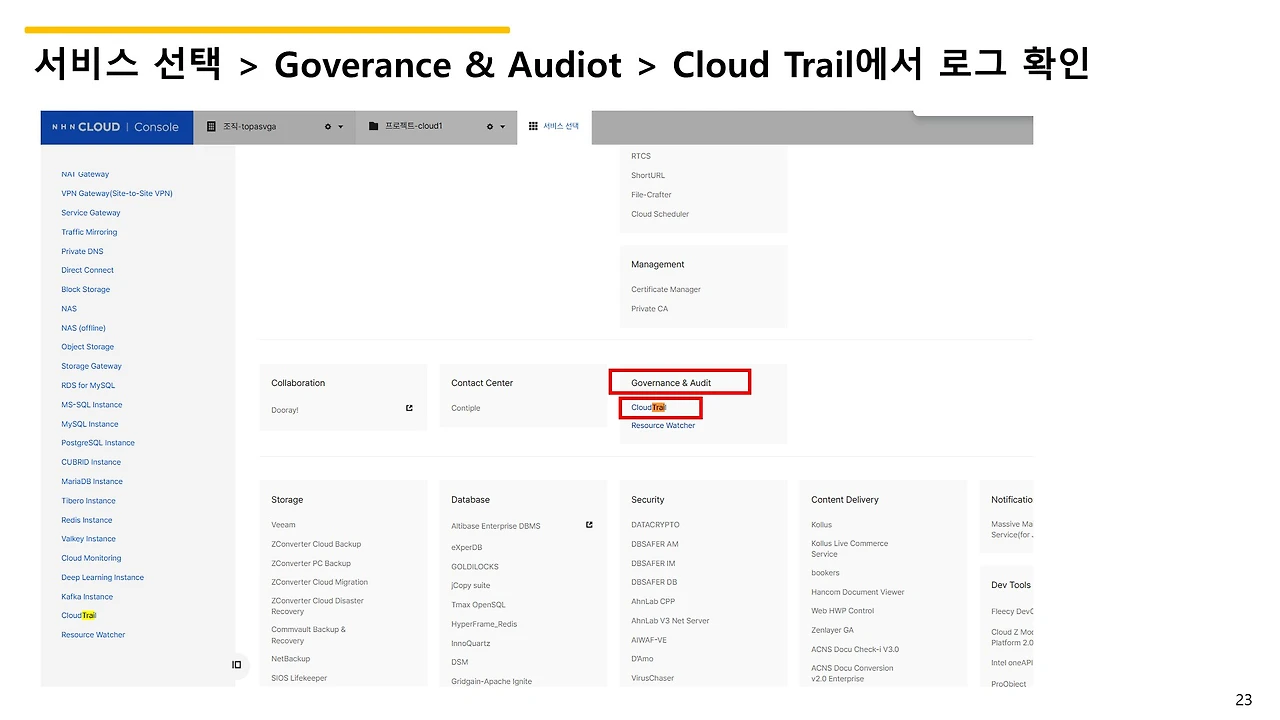Select ZConverter Cloud Backup
This screenshot has width=1280, height=720.
[316, 544]
